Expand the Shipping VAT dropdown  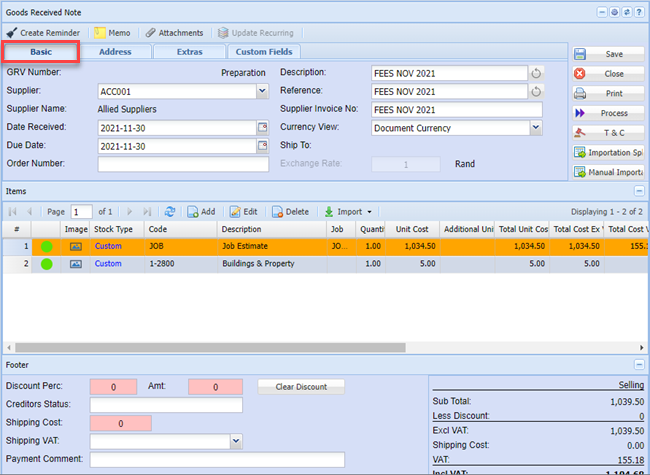[236, 440]
